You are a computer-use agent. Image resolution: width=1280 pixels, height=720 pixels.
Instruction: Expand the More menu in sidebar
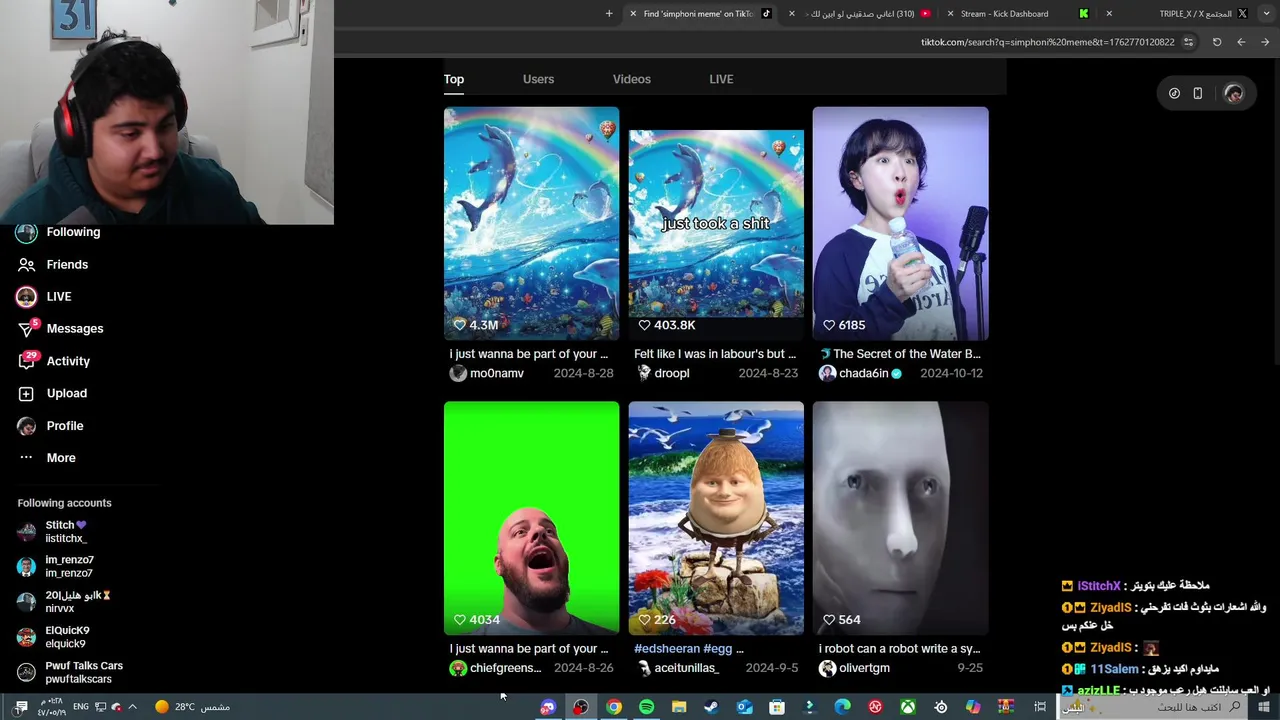pyautogui.click(x=47, y=457)
